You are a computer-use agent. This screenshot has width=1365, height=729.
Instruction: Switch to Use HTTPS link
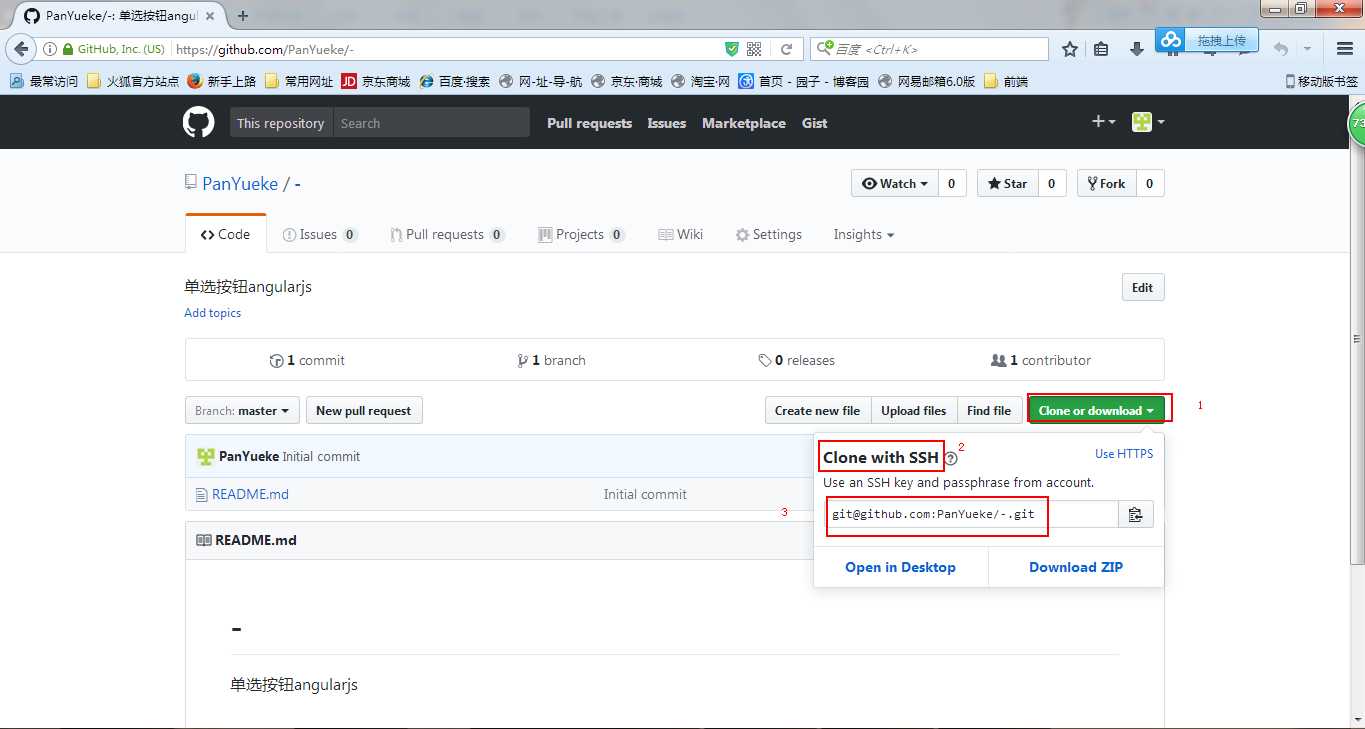pos(1123,454)
